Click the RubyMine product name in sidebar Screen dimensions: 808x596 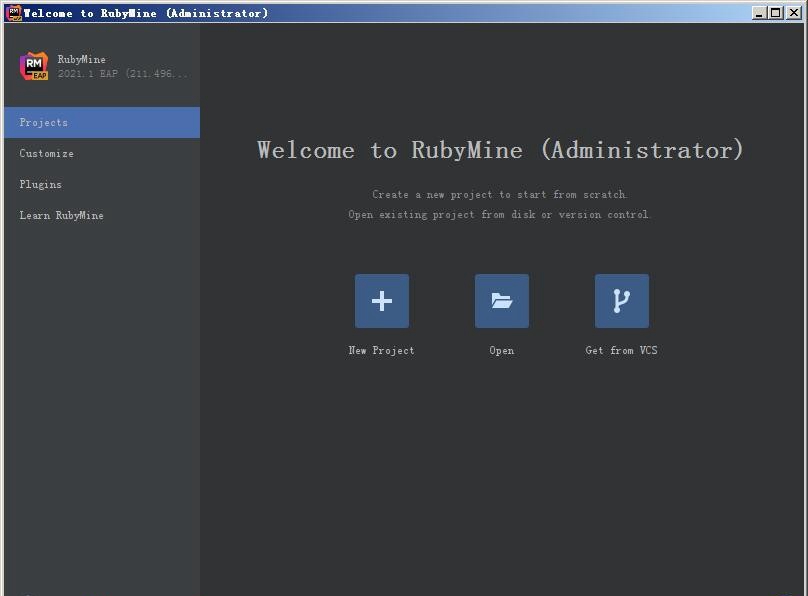click(81, 59)
